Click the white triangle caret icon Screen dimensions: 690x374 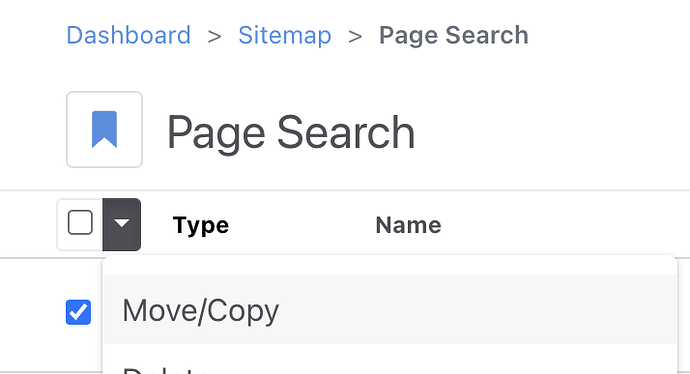click(121, 224)
